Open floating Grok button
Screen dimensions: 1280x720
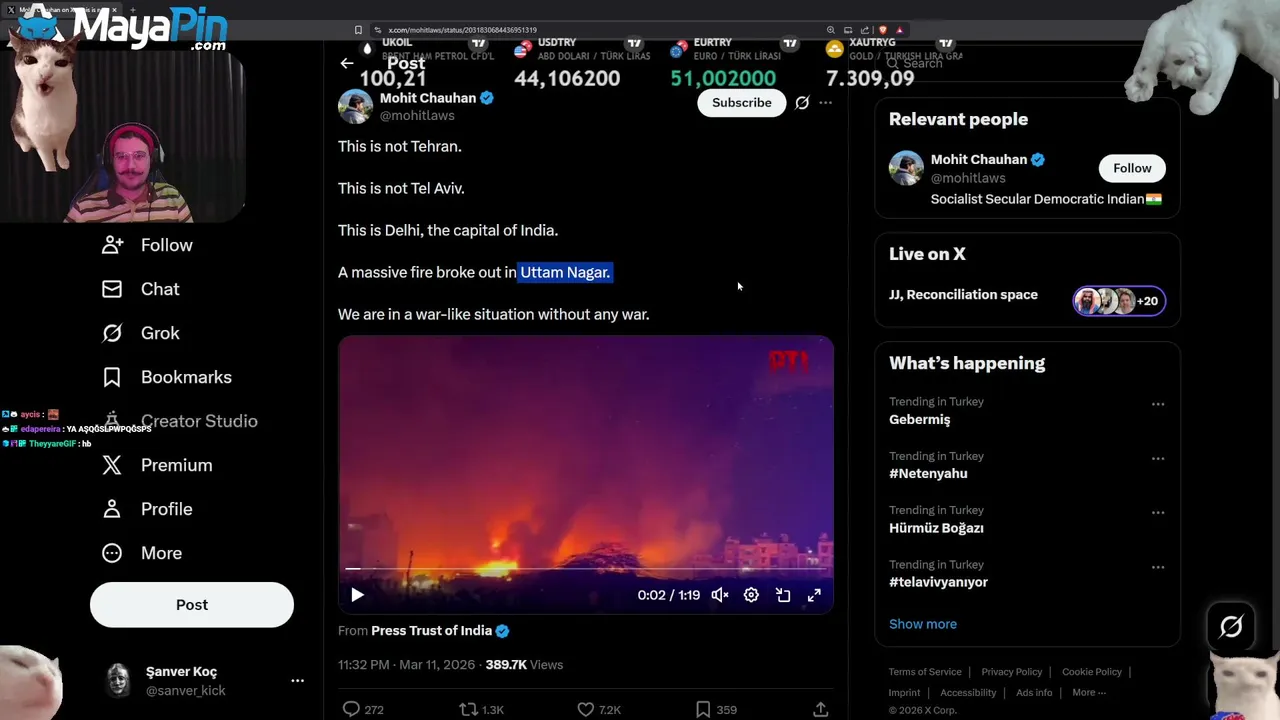(x=1231, y=627)
